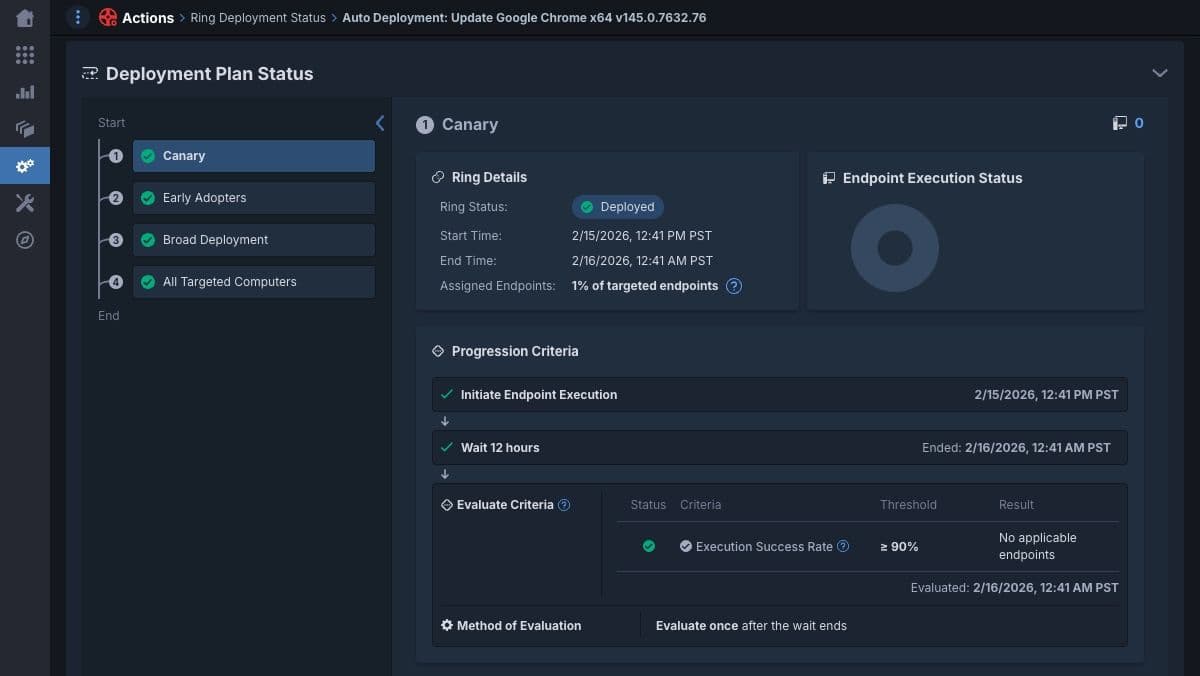The width and height of the screenshot is (1200, 676).
Task: Open the Home icon in sidebar
Action: point(25,18)
